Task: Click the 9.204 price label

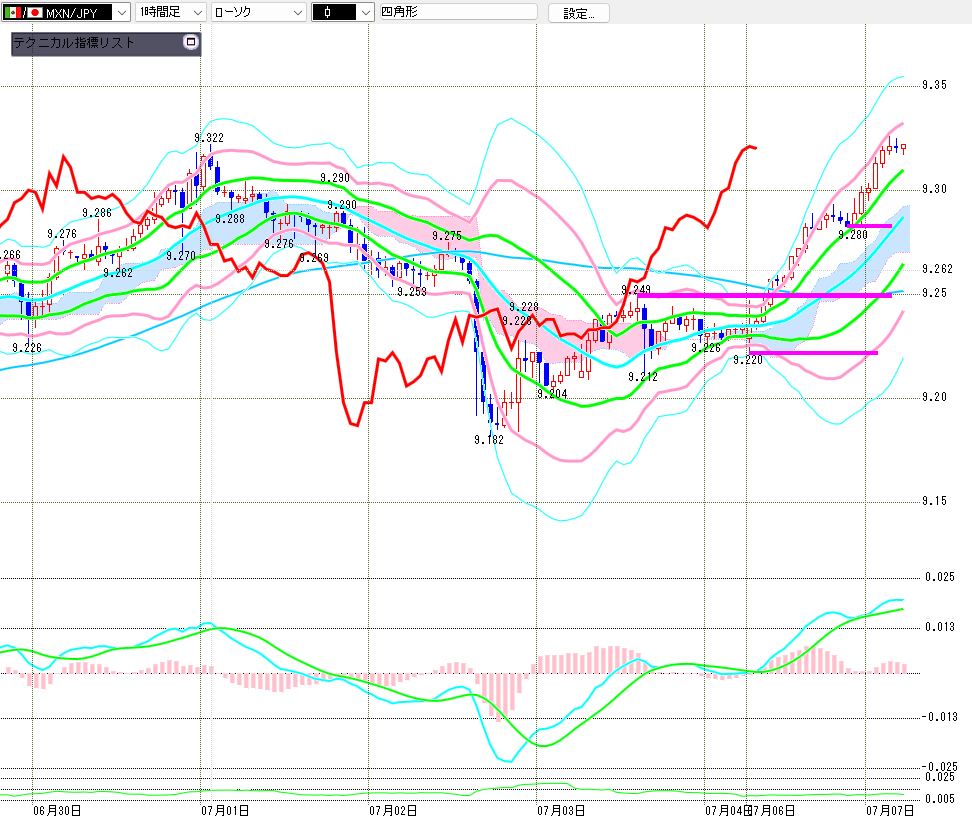Action: click(x=552, y=394)
